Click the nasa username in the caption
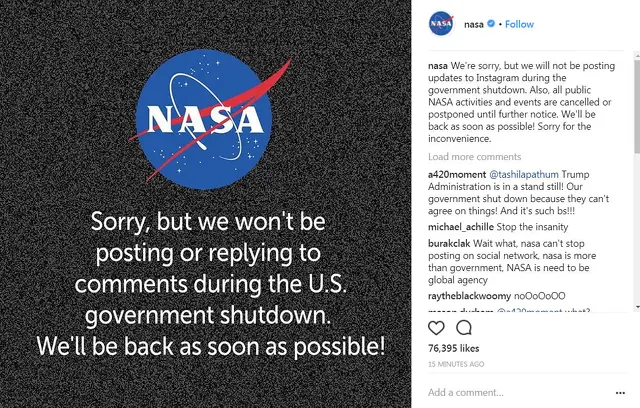Image resolution: width=640 pixels, height=408 pixels. [438, 65]
